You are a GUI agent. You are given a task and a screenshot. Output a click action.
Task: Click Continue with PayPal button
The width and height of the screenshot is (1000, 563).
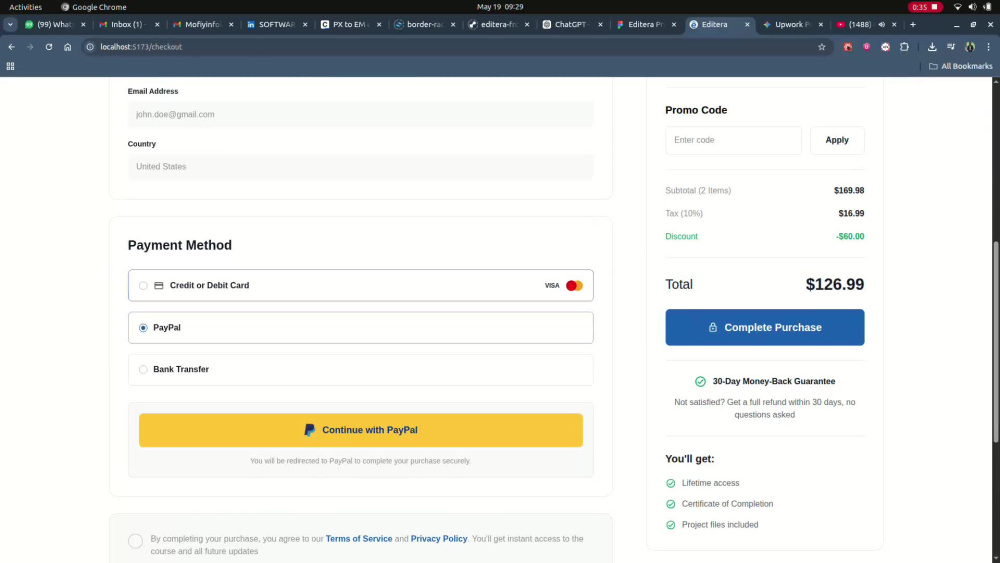[360, 430]
